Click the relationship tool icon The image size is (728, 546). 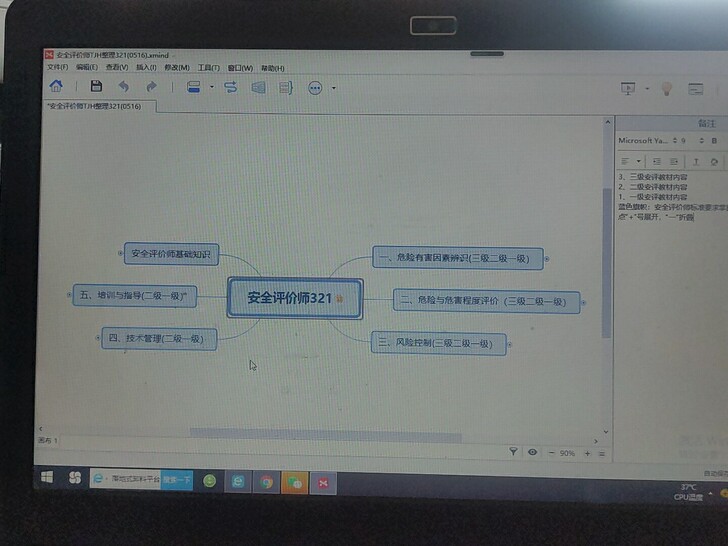[231, 87]
